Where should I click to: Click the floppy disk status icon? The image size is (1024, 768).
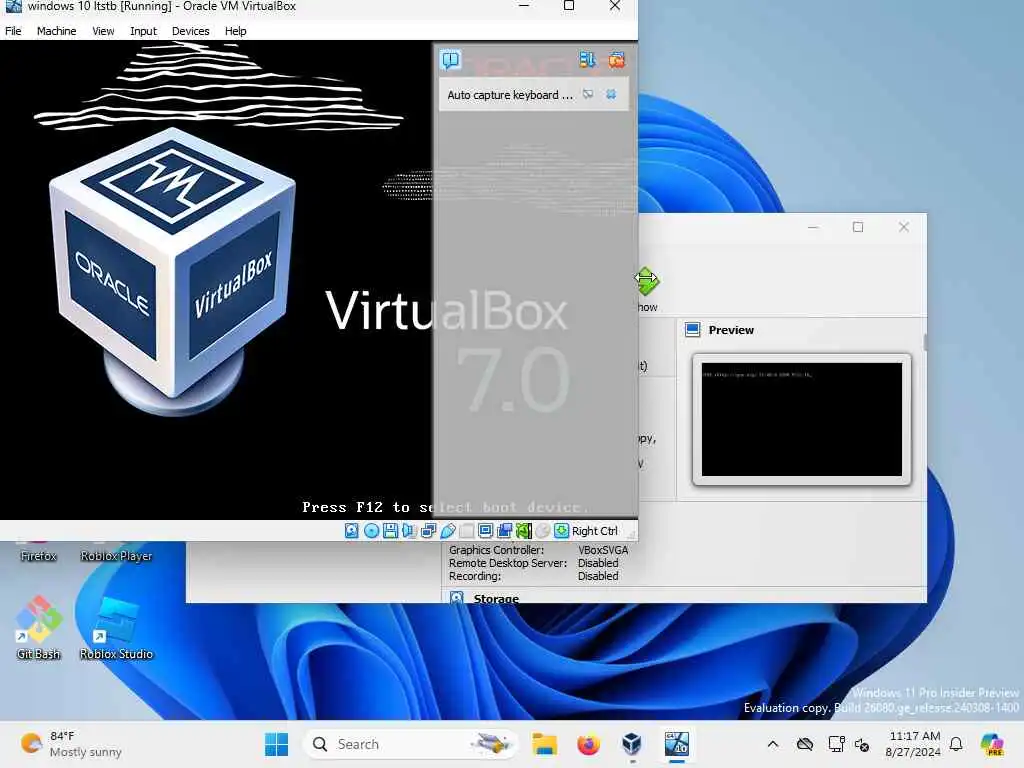[x=391, y=531]
